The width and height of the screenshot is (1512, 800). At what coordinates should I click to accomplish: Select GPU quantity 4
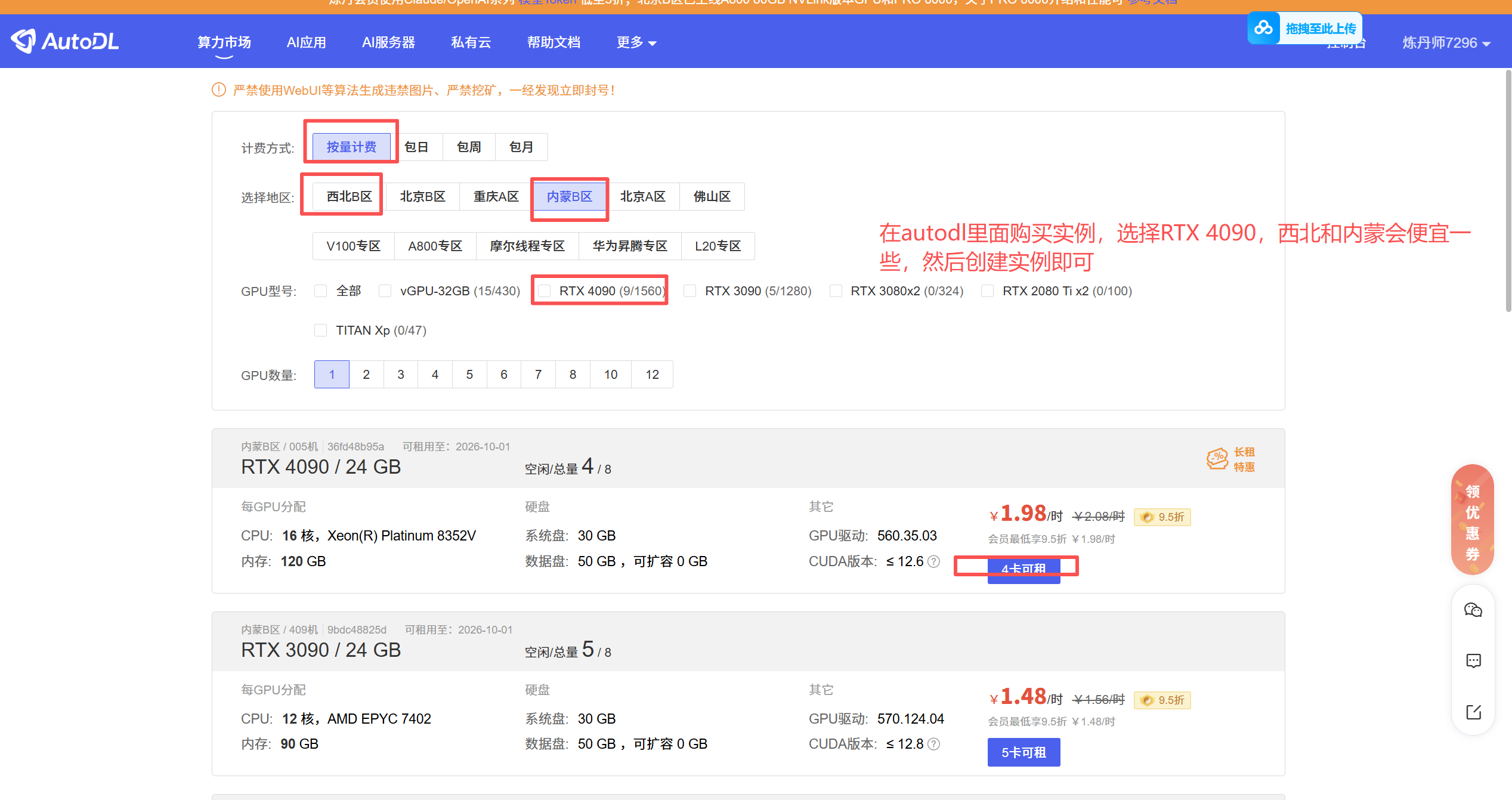pyautogui.click(x=435, y=375)
